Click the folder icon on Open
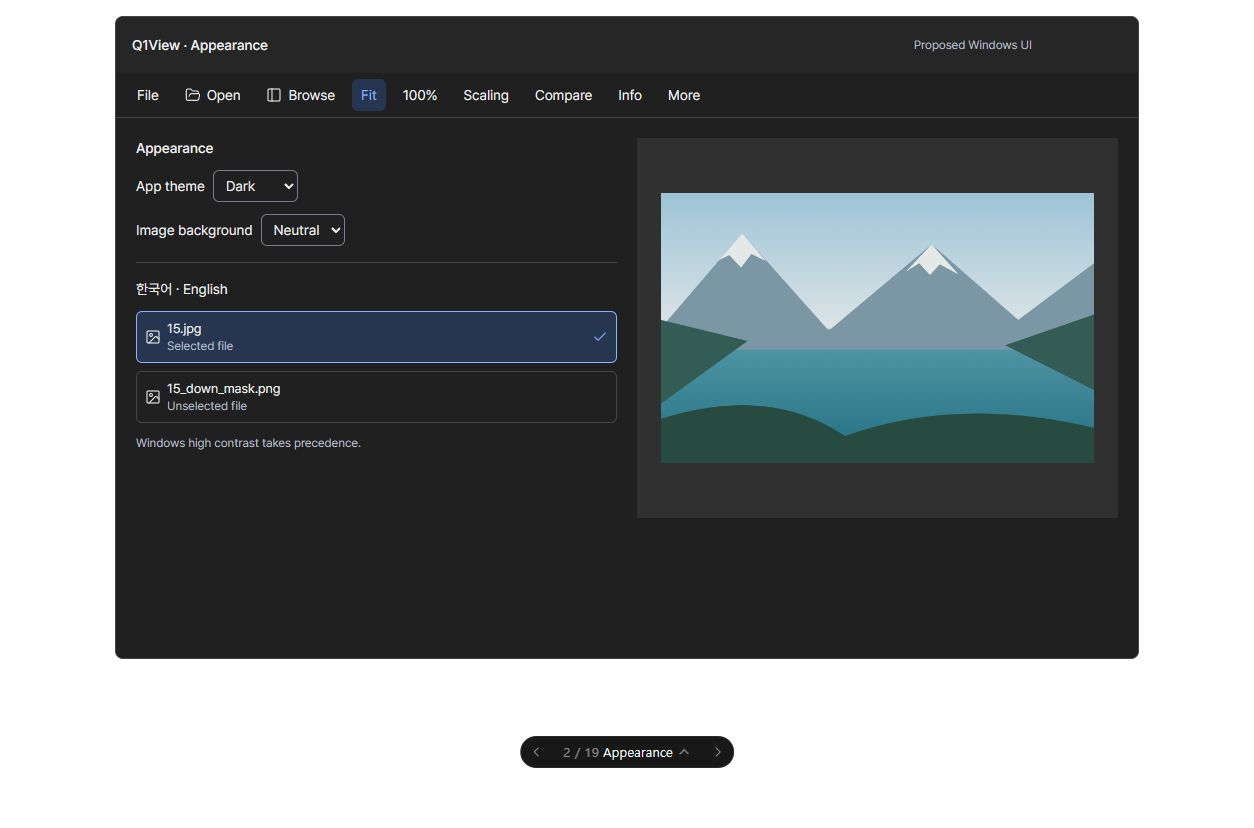The height and width of the screenshot is (828, 1254). 192,95
